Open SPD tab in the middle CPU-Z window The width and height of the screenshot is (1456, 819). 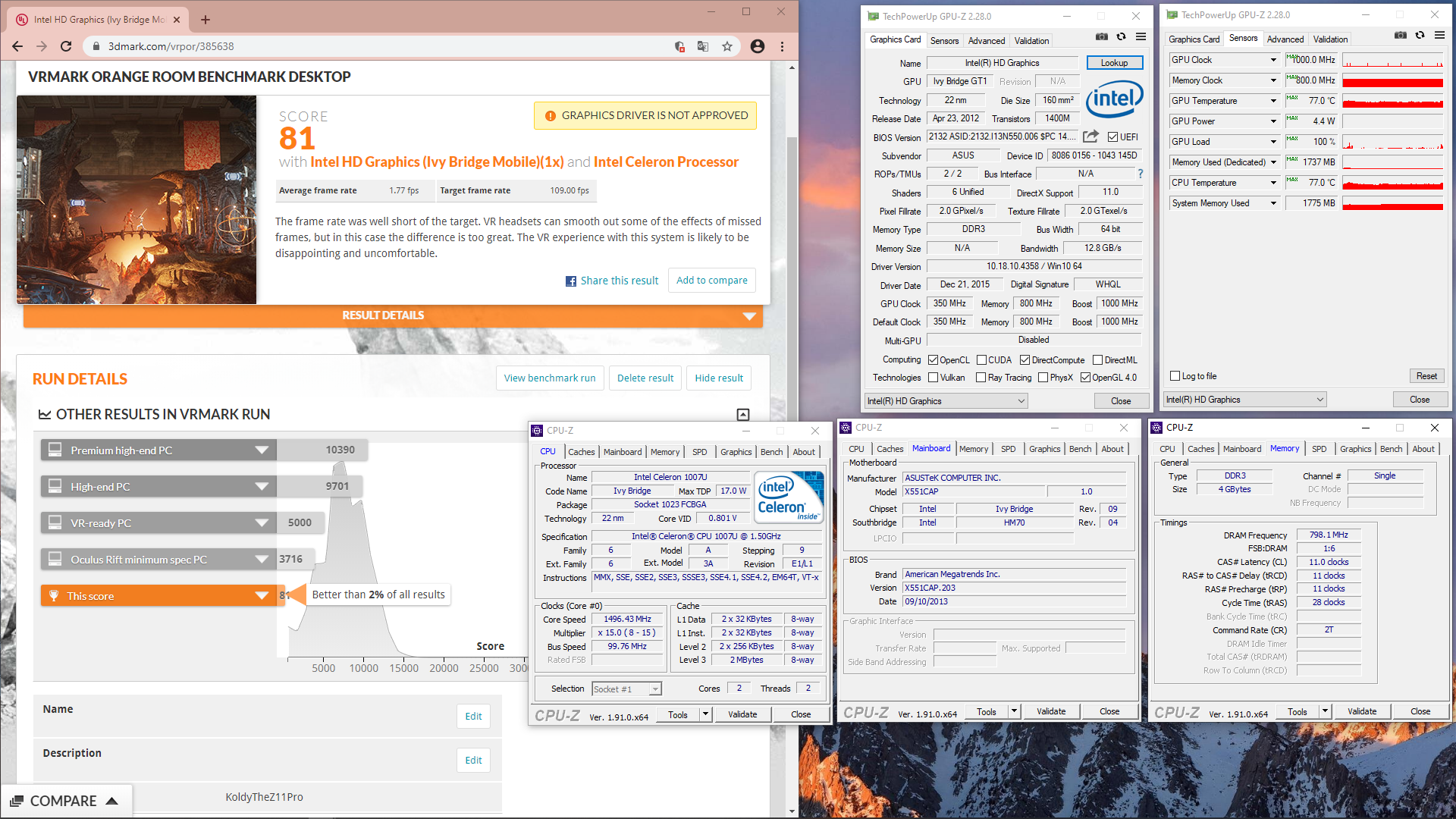[1008, 449]
